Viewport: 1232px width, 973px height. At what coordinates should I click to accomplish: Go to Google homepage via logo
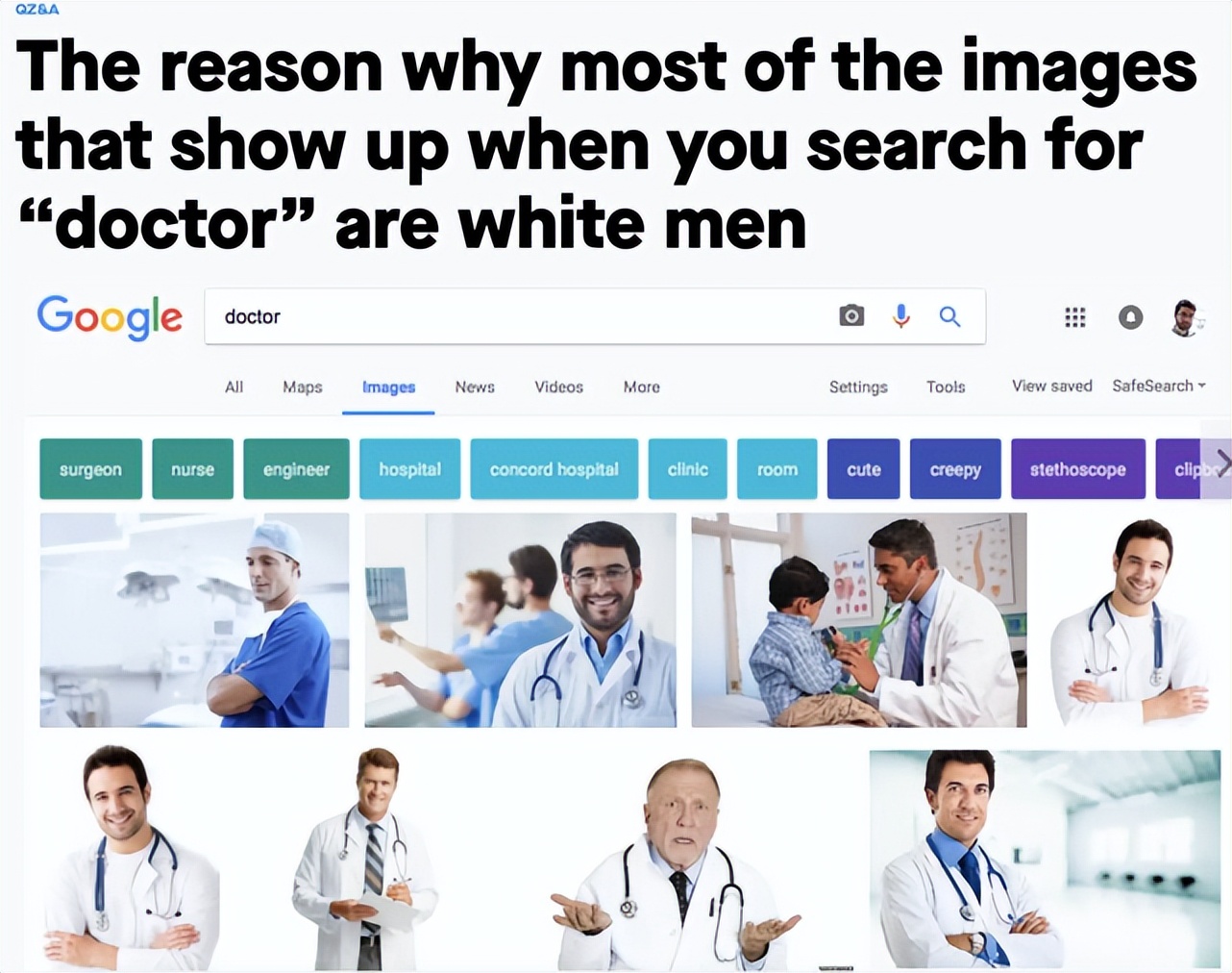[x=110, y=316]
